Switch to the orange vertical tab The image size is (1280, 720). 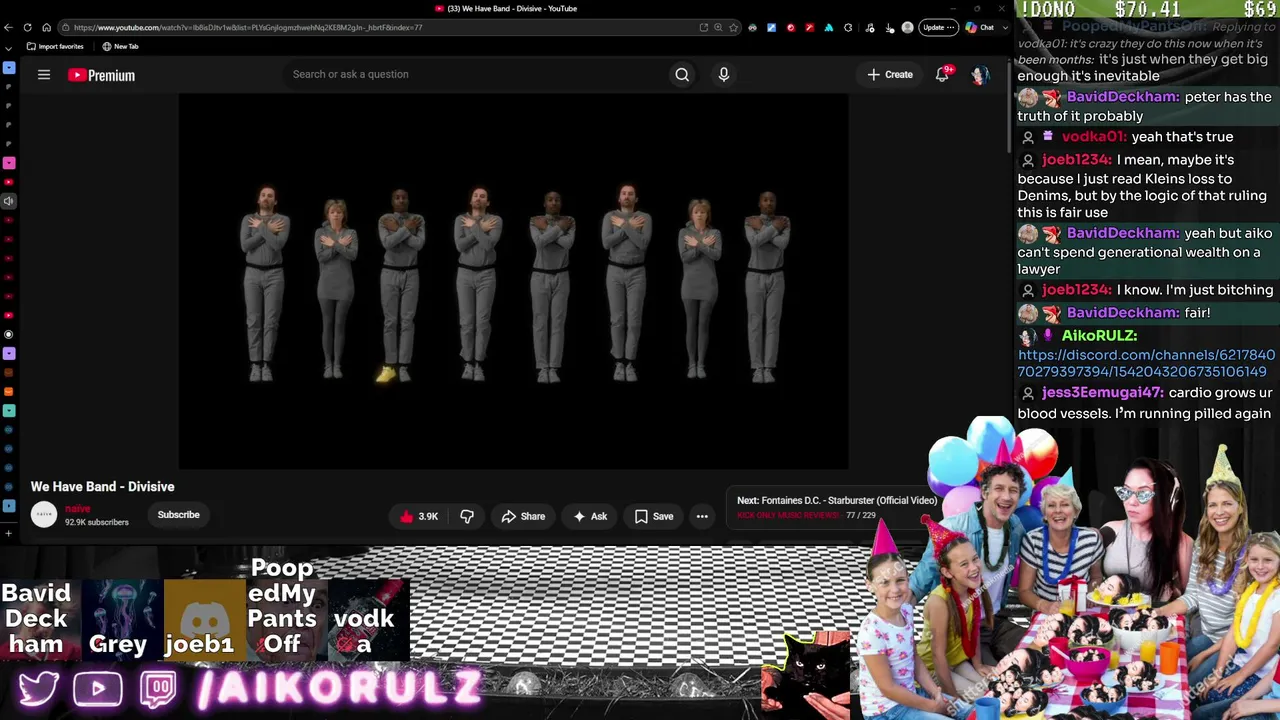(9, 391)
